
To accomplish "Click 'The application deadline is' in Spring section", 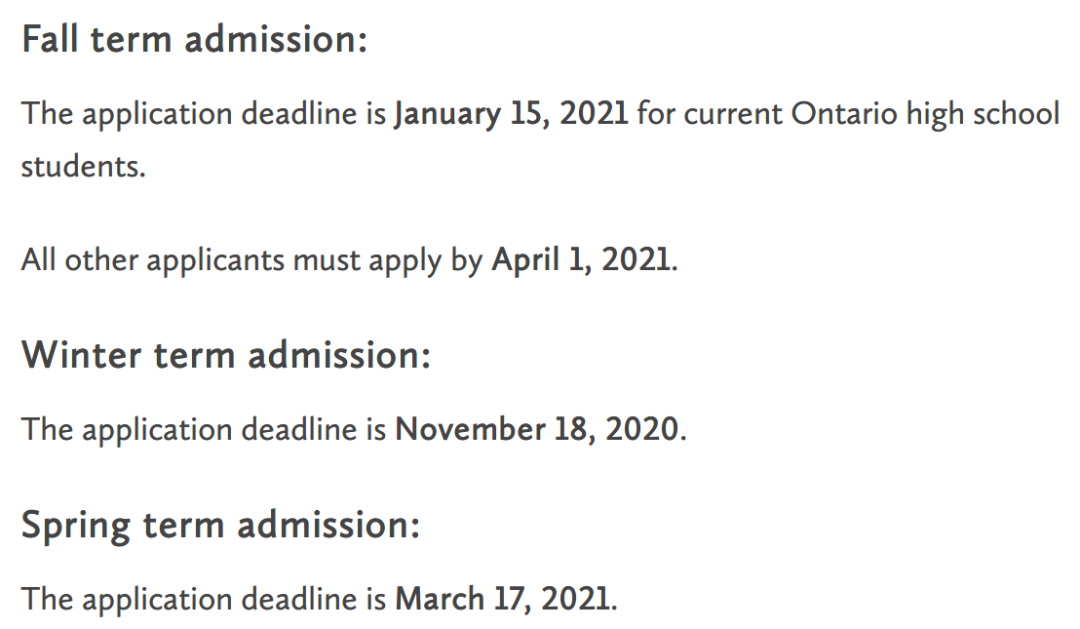I will (x=204, y=599).
